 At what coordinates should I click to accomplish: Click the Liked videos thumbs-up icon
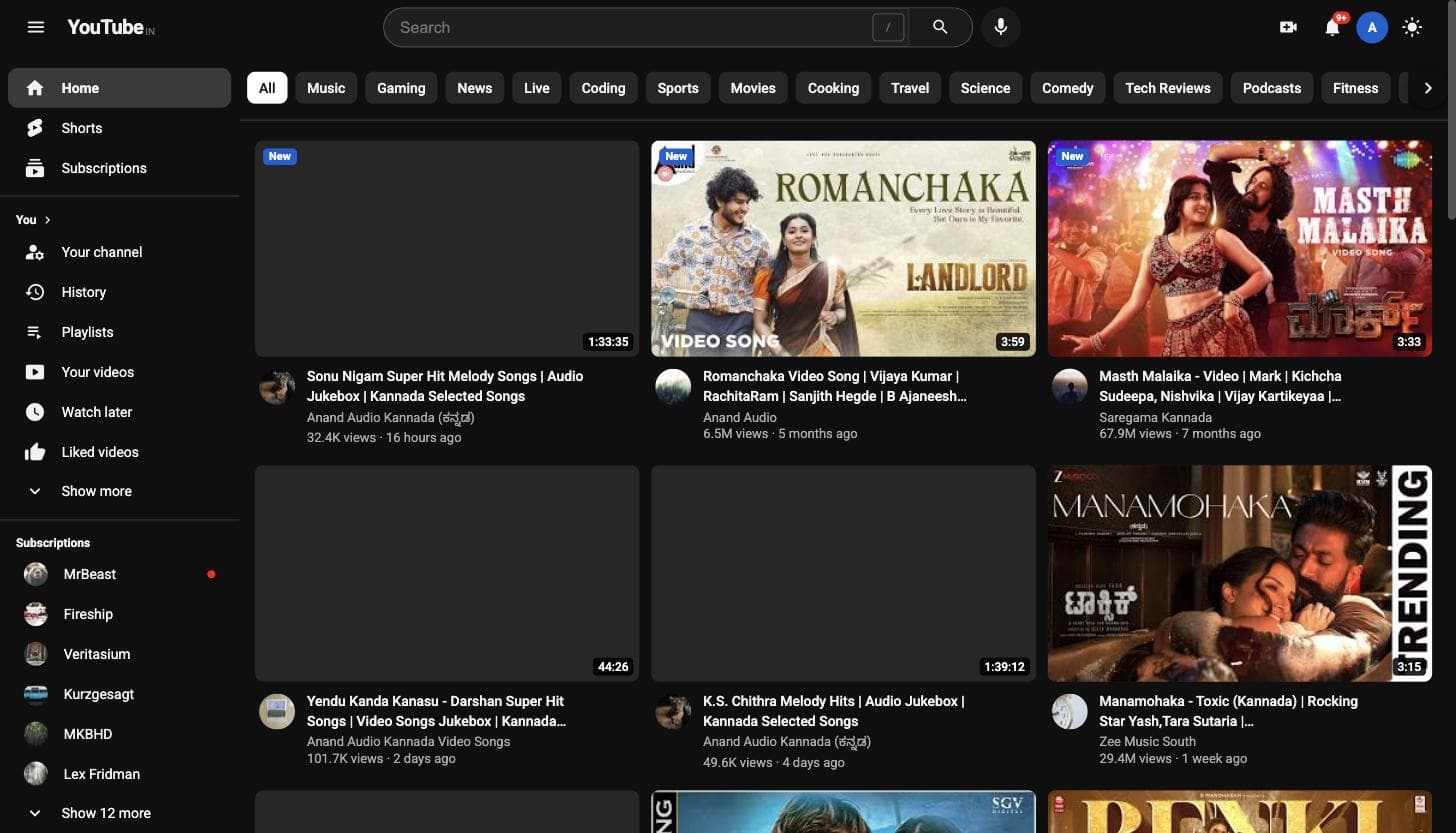(x=35, y=452)
